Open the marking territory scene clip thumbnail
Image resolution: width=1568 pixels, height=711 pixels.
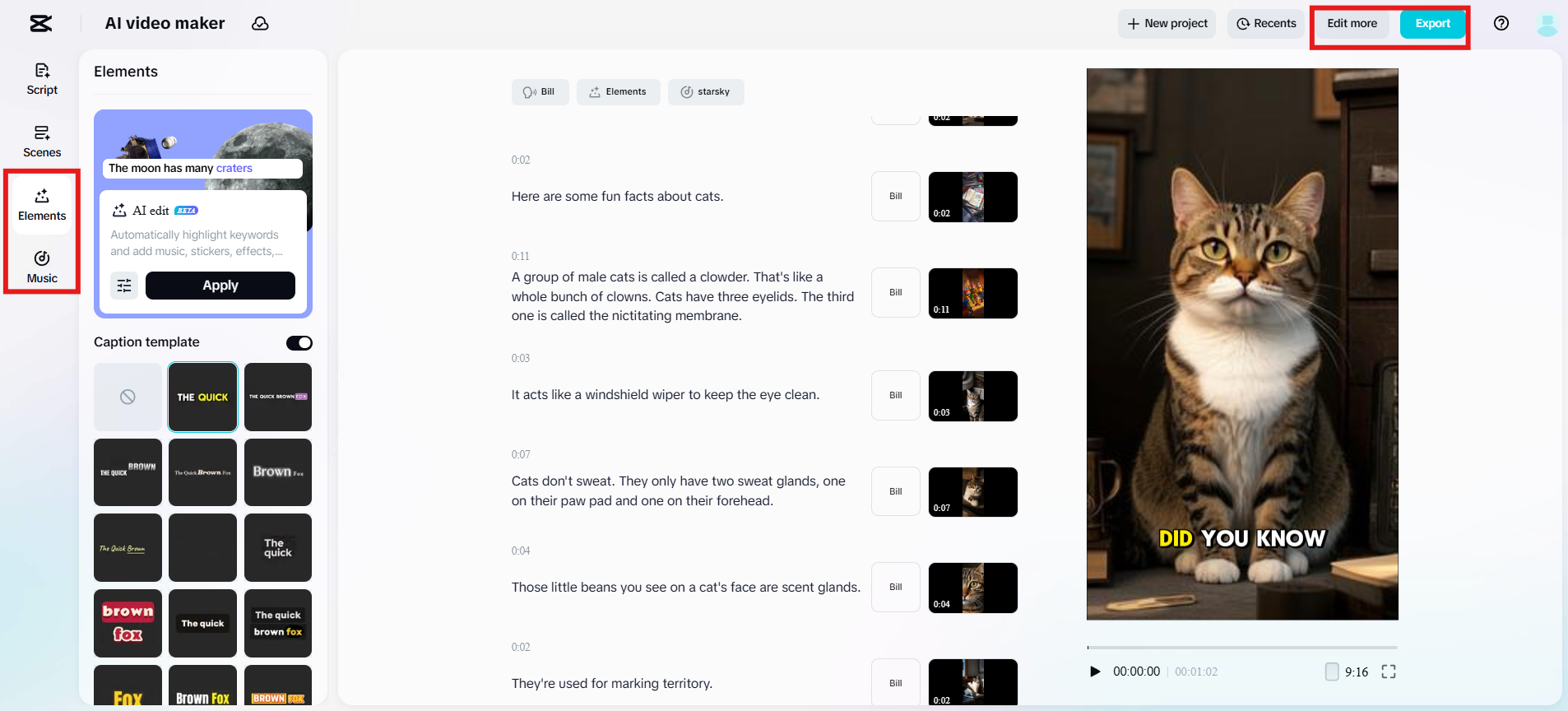[x=973, y=683]
